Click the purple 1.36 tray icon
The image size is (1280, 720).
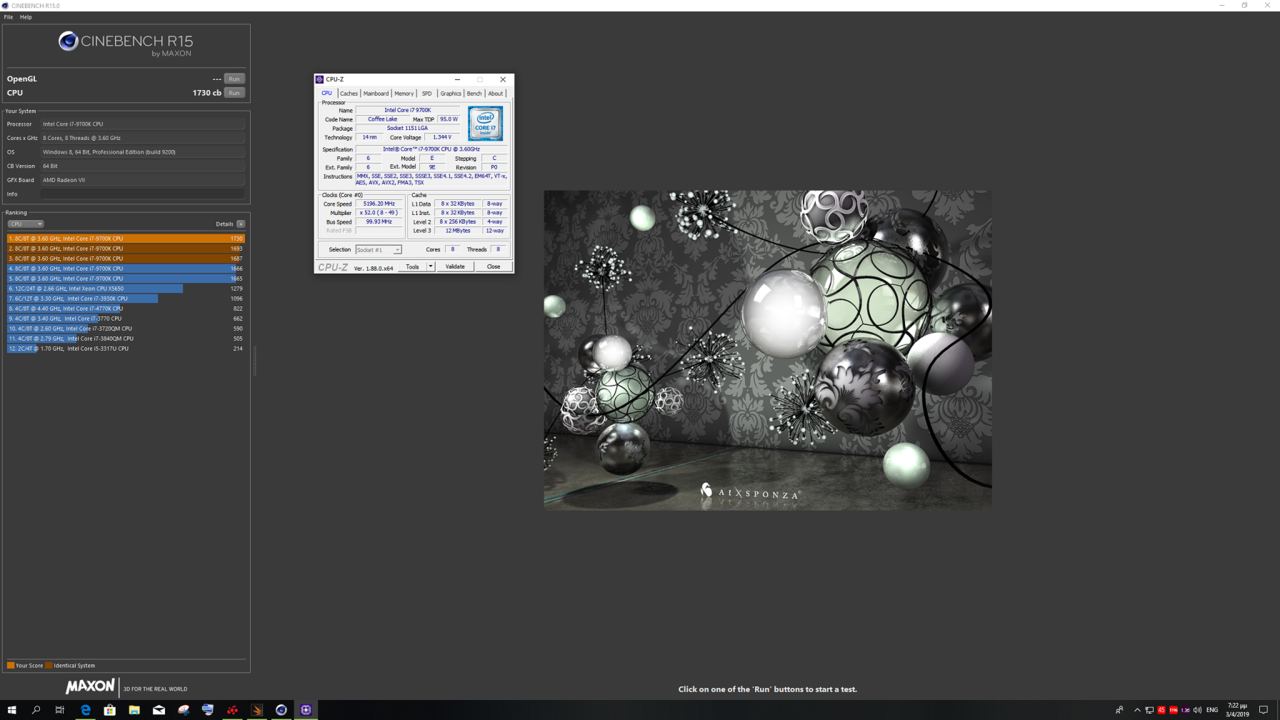[x=1185, y=710]
